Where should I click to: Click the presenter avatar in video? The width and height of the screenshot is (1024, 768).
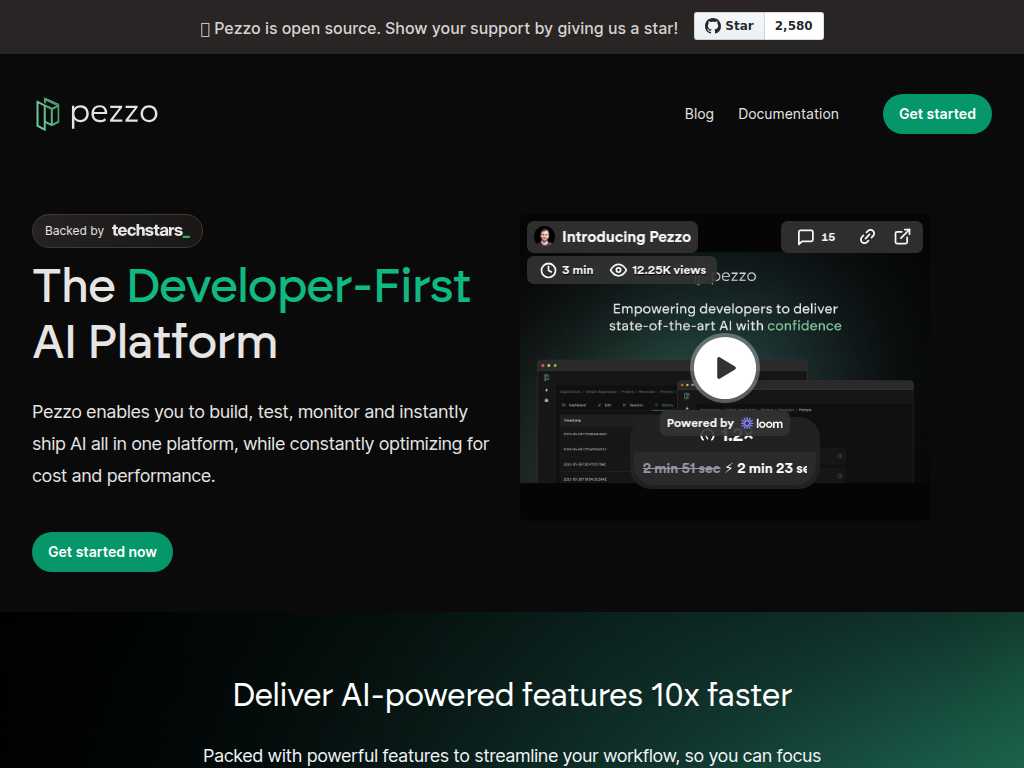click(544, 236)
